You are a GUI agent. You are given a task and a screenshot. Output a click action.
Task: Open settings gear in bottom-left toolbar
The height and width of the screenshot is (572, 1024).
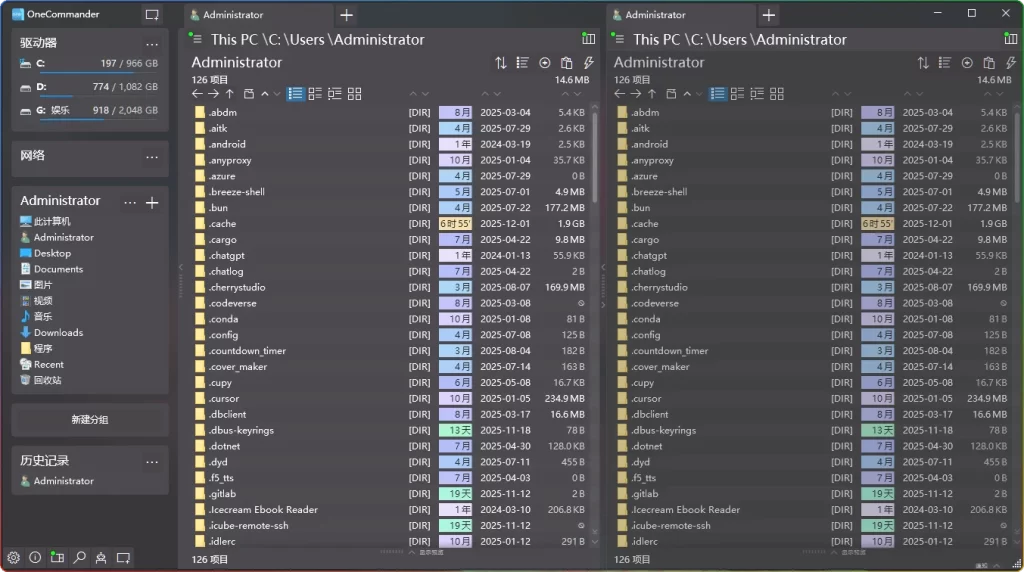coord(13,557)
